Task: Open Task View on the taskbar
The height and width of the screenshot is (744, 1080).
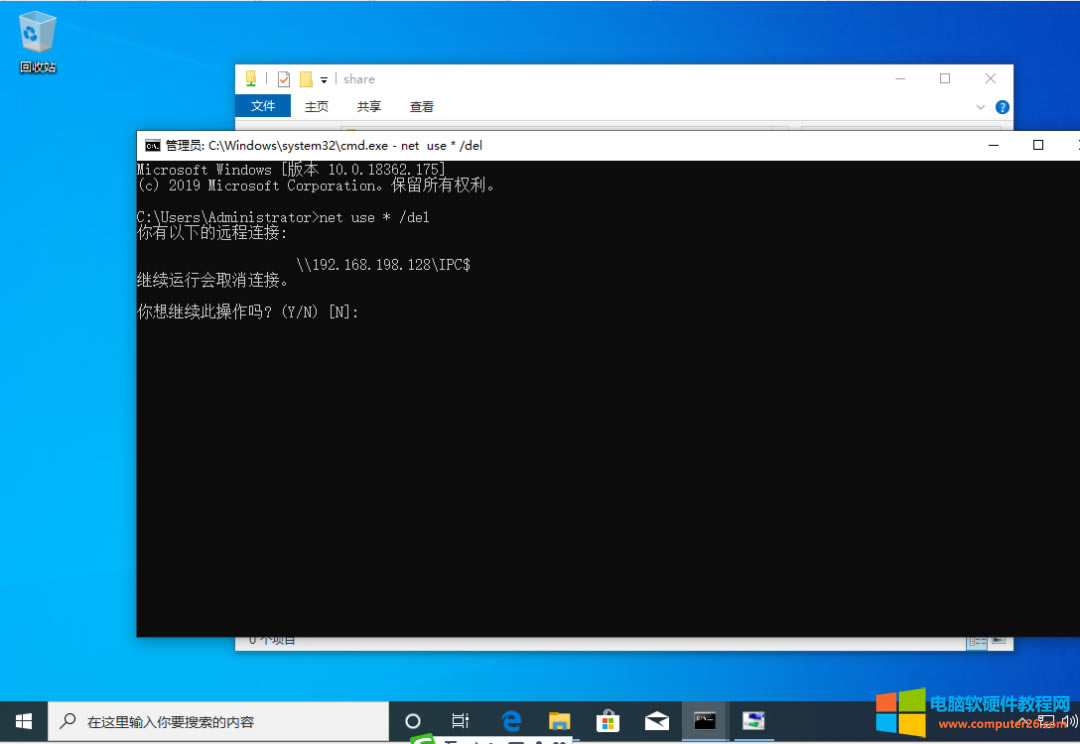Action: (x=460, y=721)
